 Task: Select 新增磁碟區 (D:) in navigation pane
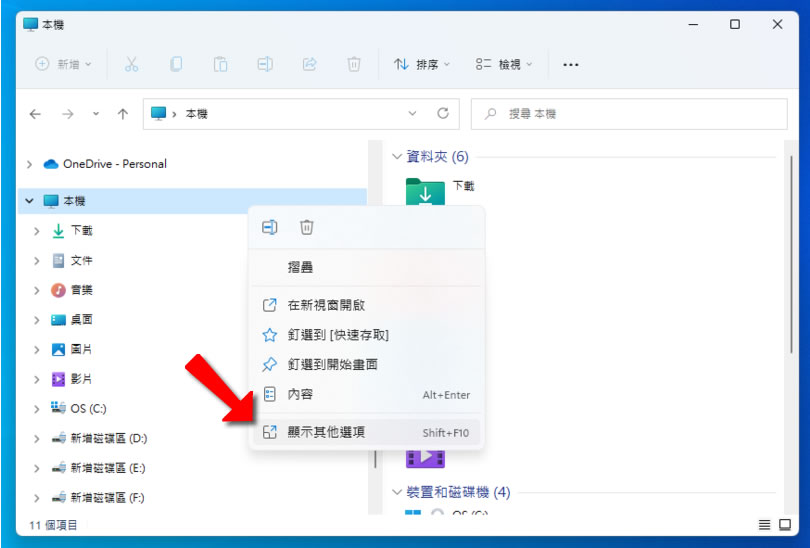100,439
